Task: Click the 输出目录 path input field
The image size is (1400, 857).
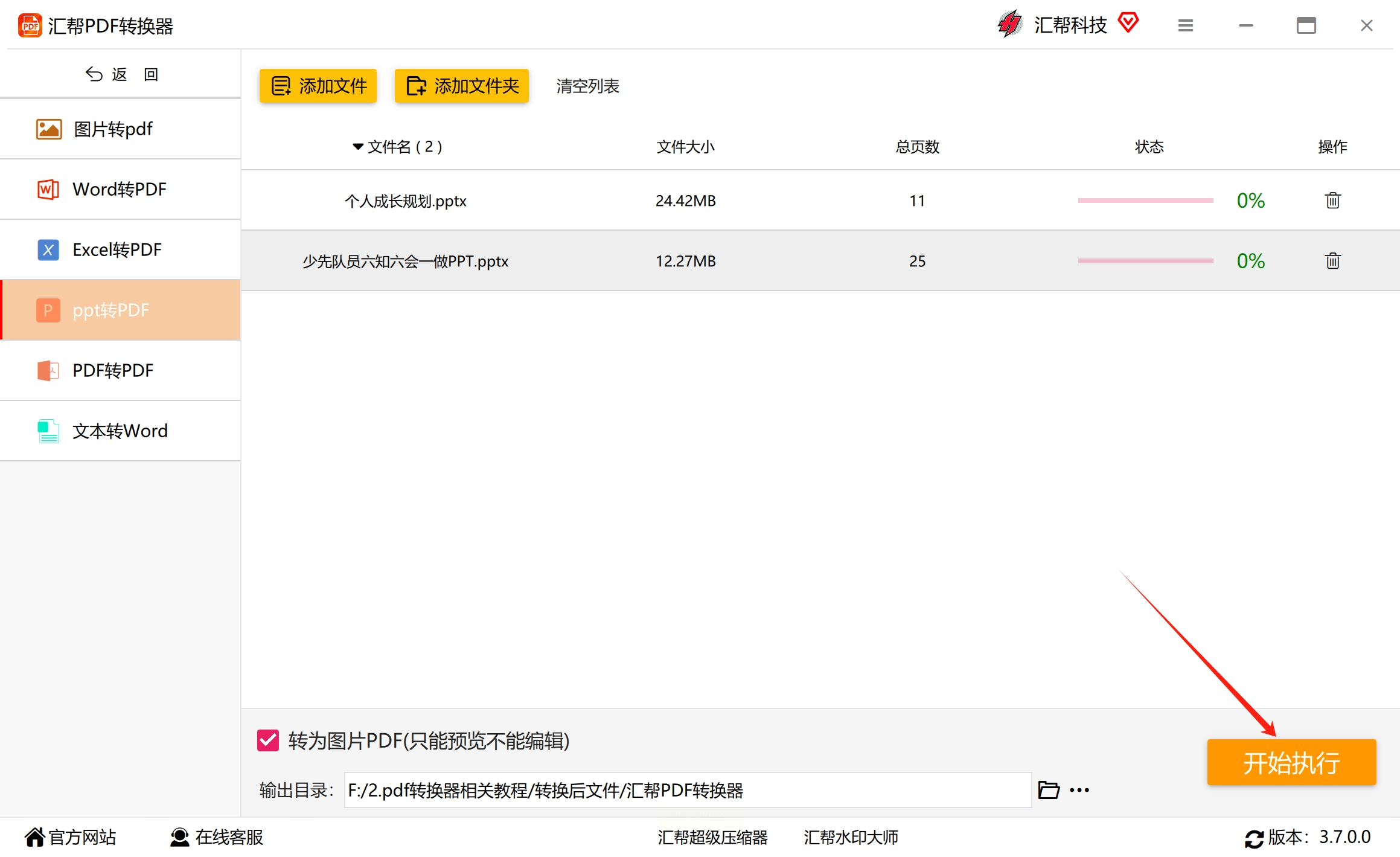Action: 687,790
